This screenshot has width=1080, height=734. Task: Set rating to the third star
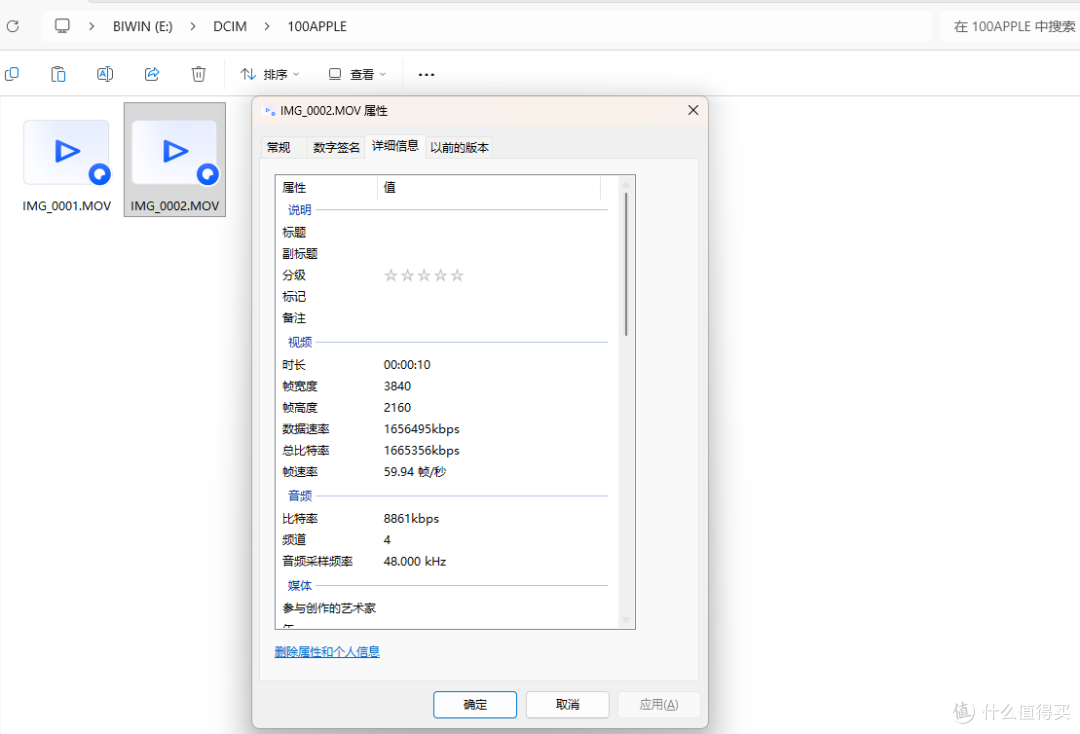(x=424, y=275)
